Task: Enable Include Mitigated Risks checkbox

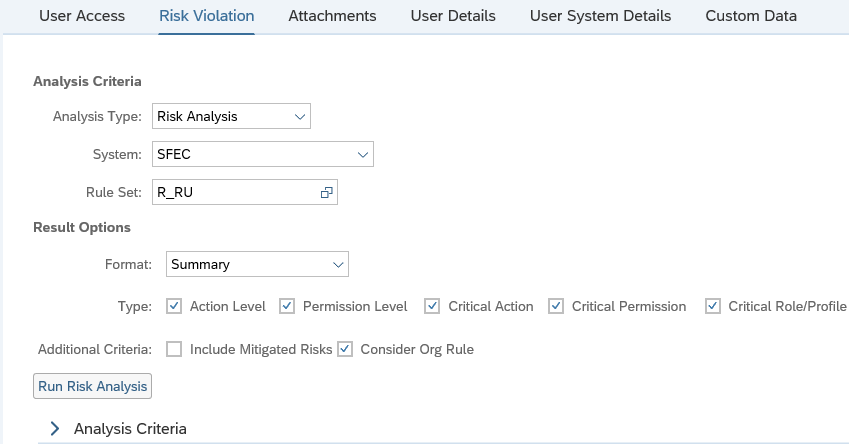Action: tap(175, 349)
